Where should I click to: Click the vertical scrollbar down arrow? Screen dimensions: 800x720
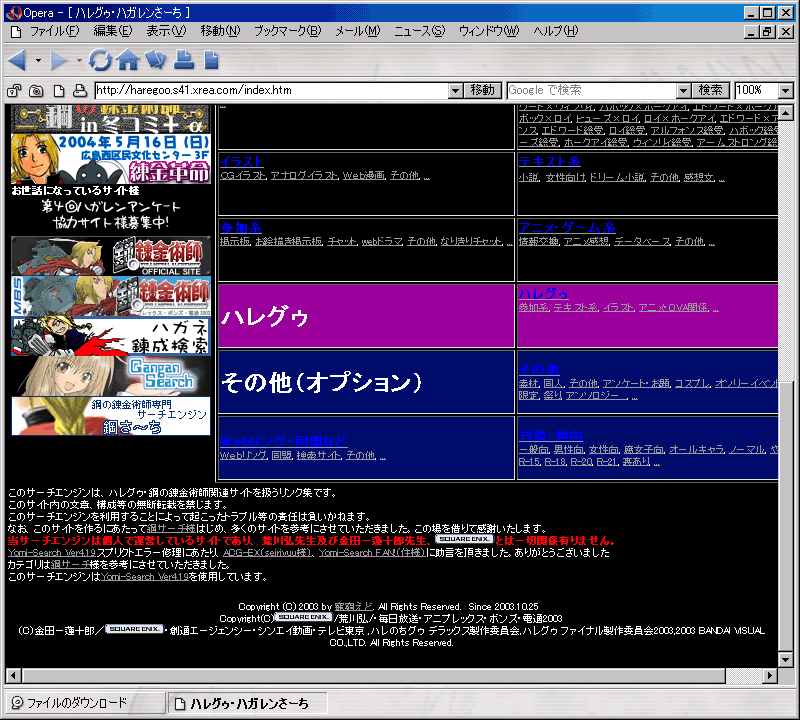[786, 659]
